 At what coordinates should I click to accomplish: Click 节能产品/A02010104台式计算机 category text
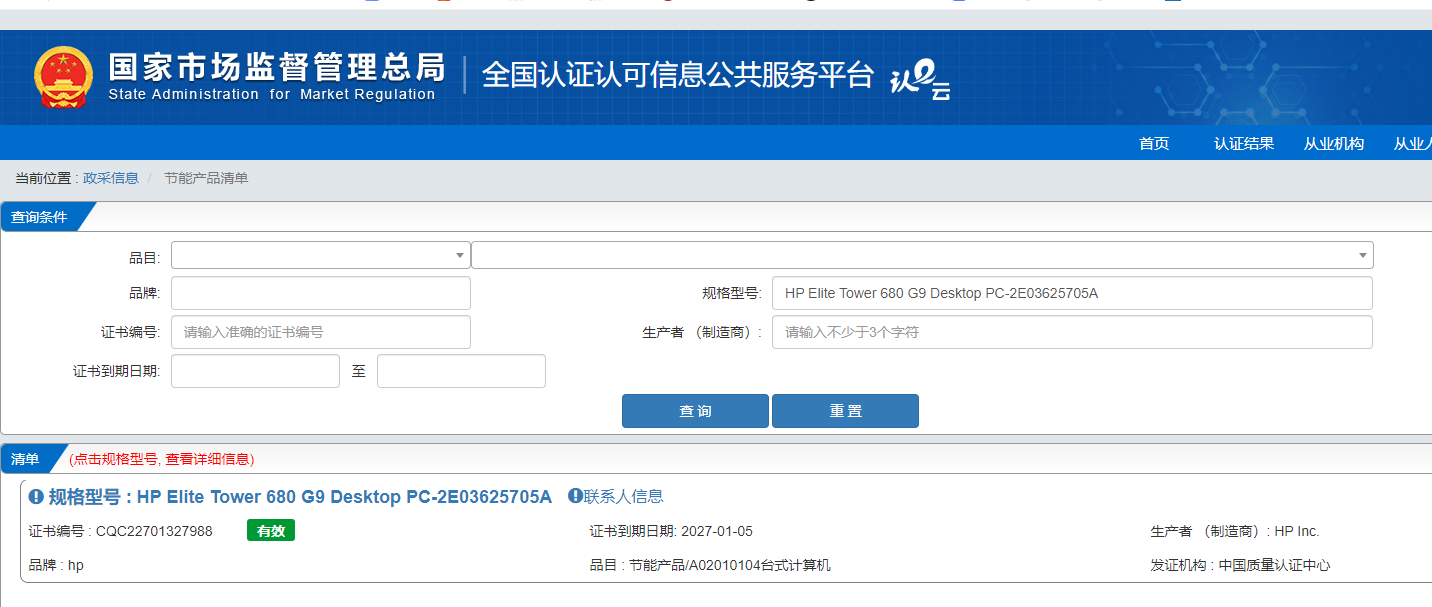pos(730,565)
